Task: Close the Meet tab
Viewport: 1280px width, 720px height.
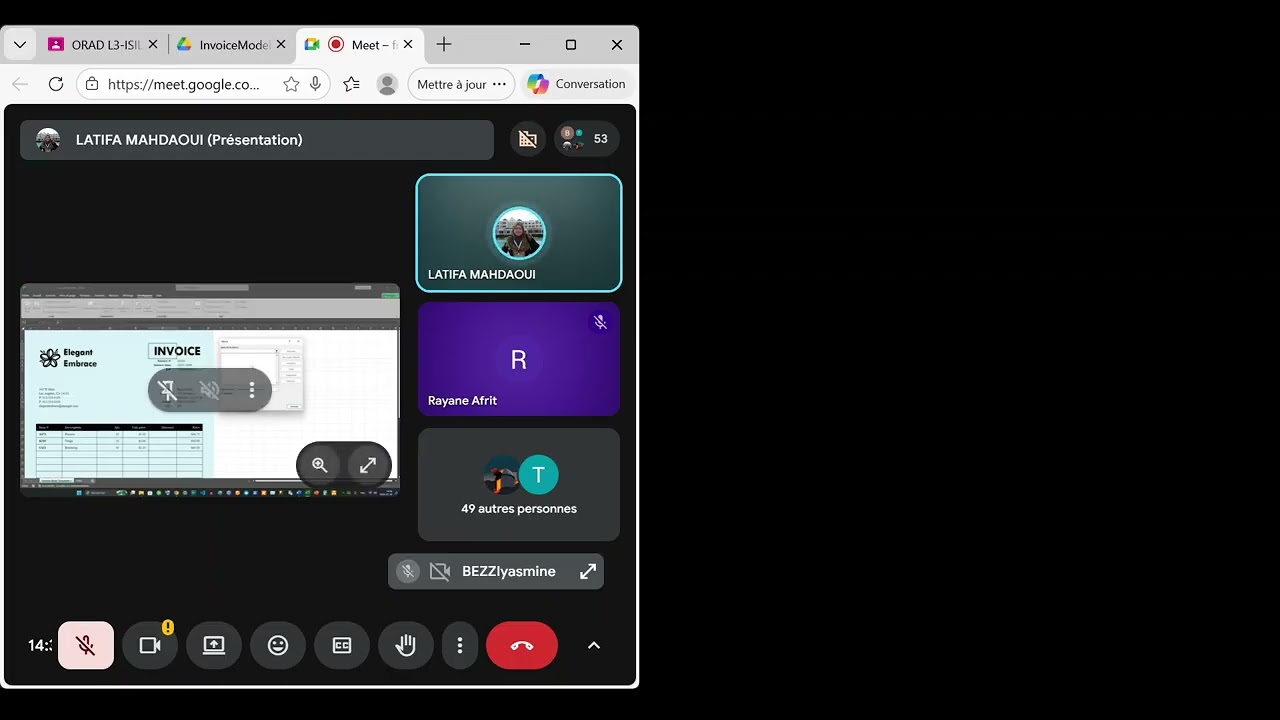Action: point(409,45)
